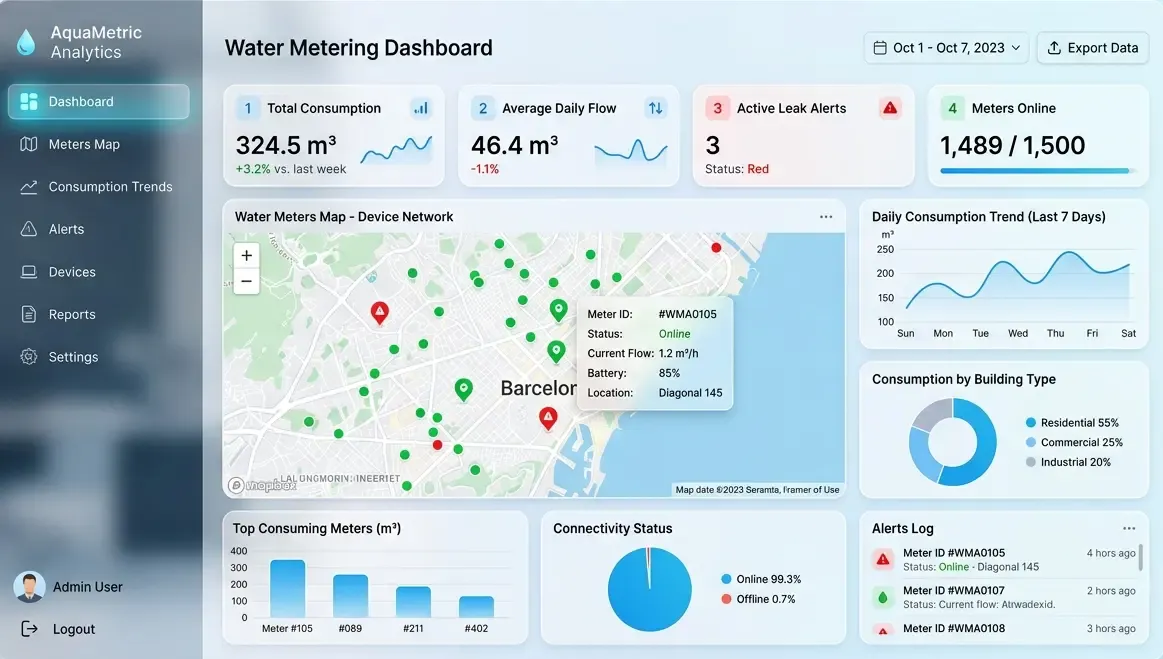This screenshot has height=659, width=1163.
Task: Click the Industrial 20% legend entry
Action: pyautogui.click(x=1068, y=462)
